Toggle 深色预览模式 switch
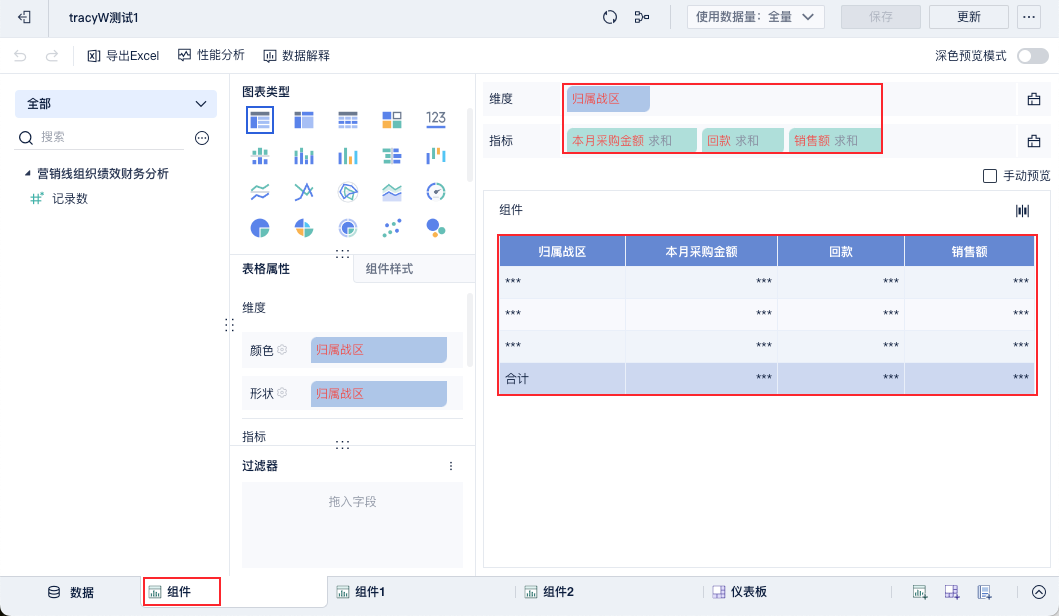 [x=1033, y=56]
